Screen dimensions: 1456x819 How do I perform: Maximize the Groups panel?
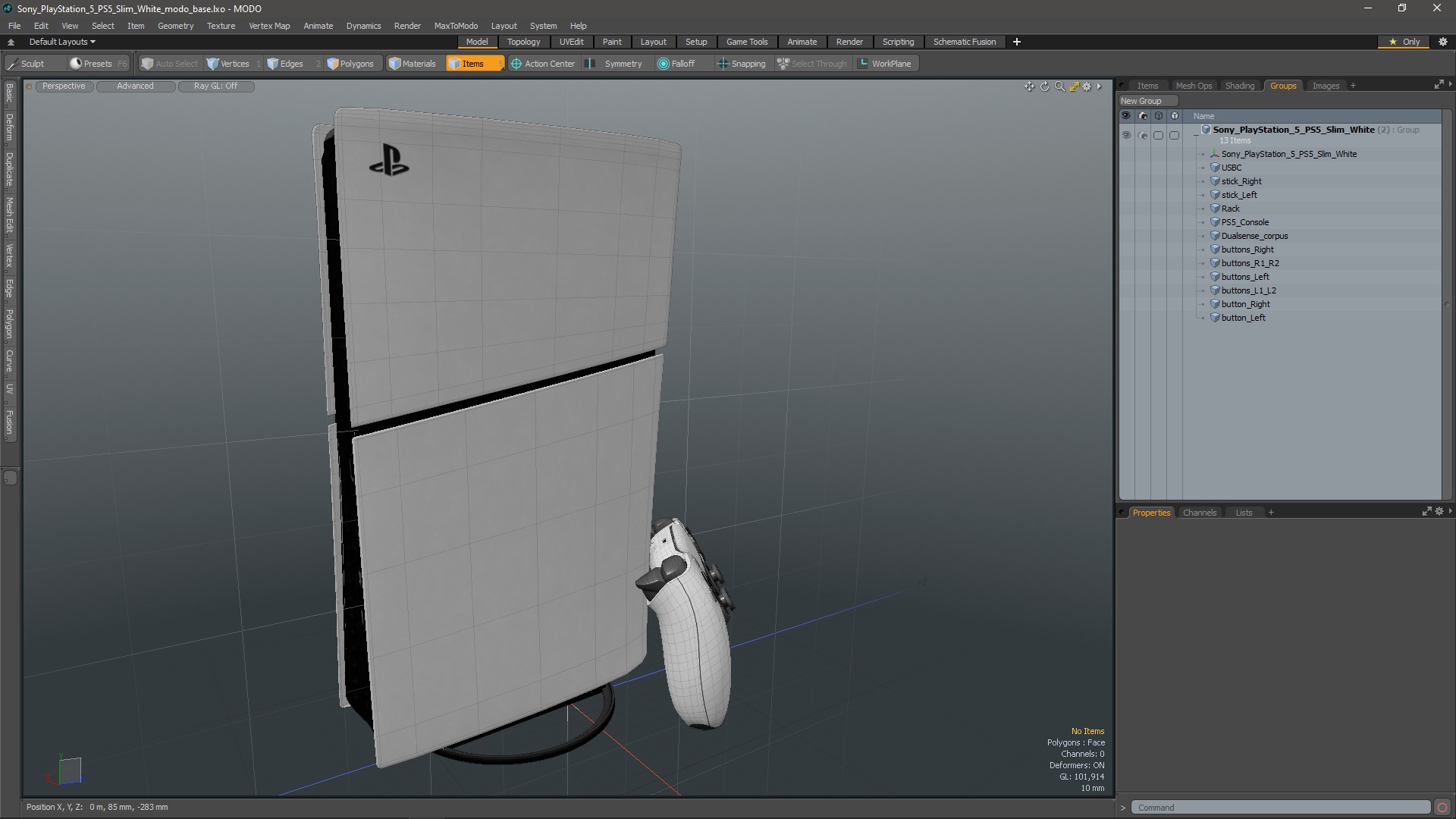1439,85
